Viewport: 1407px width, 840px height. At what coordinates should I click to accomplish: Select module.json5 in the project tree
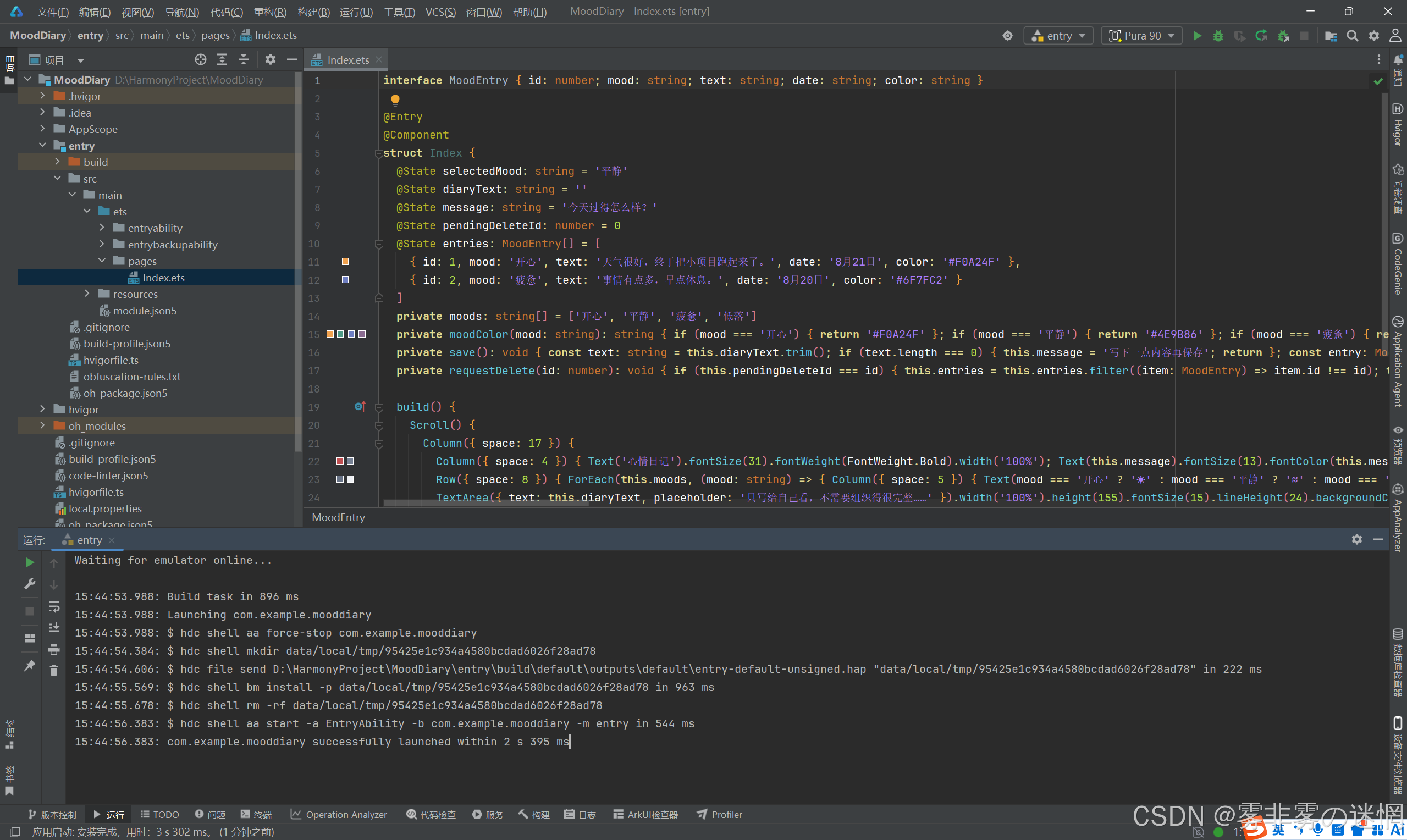coord(144,310)
